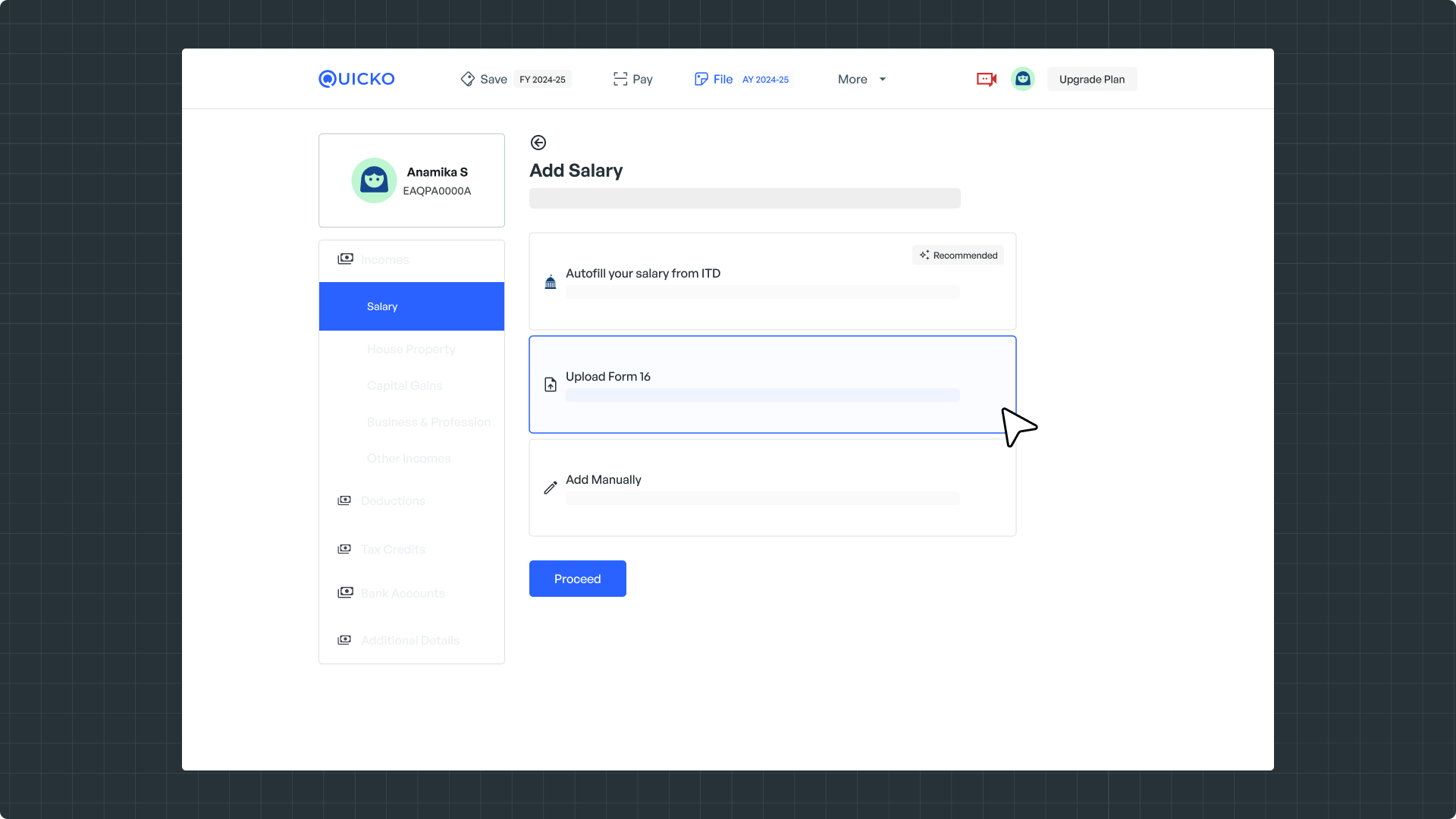Open the profile avatar in the header
Viewport: 1456px width, 819px height.
(x=1022, y=79)
